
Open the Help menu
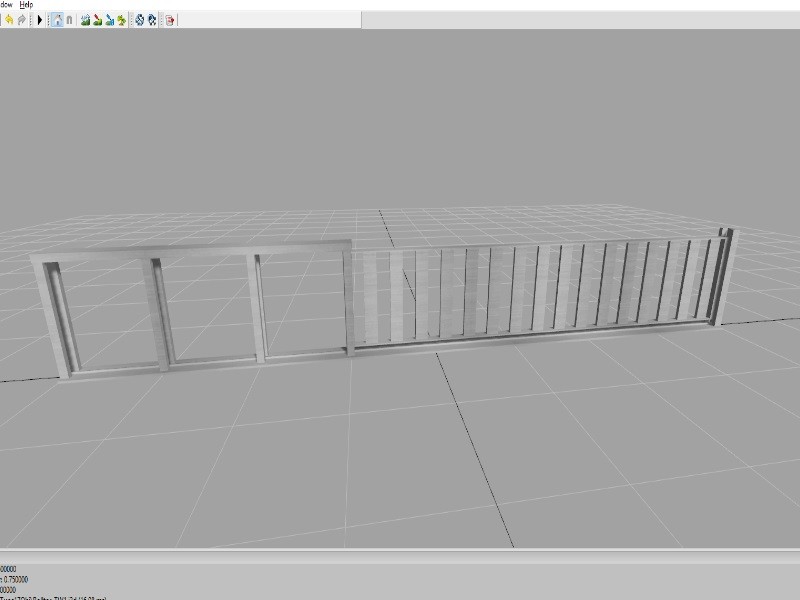coord(26,5)
